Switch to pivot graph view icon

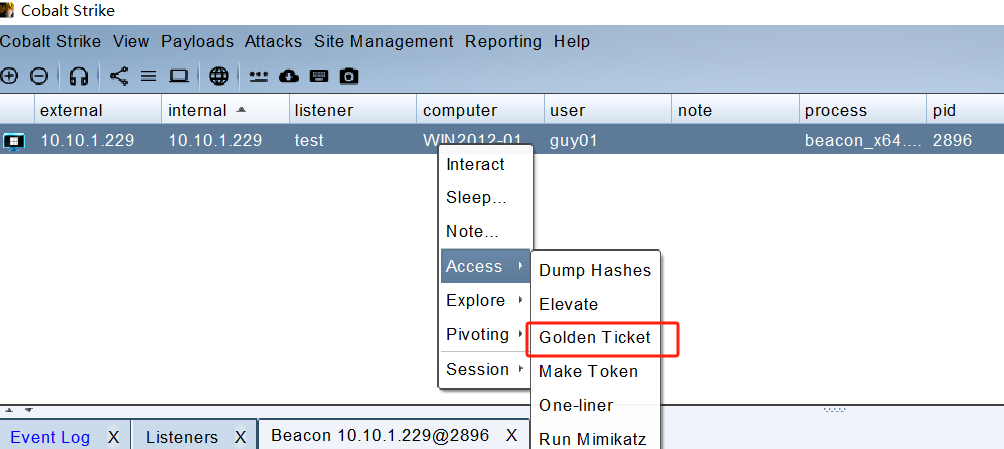[119, 76]
